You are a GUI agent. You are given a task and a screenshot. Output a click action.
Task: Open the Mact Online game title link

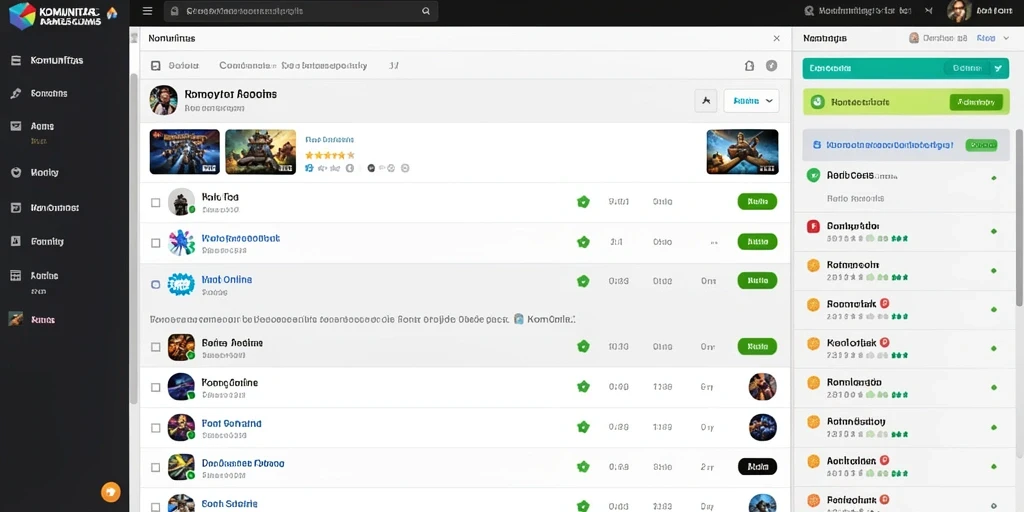coord(227,280)
